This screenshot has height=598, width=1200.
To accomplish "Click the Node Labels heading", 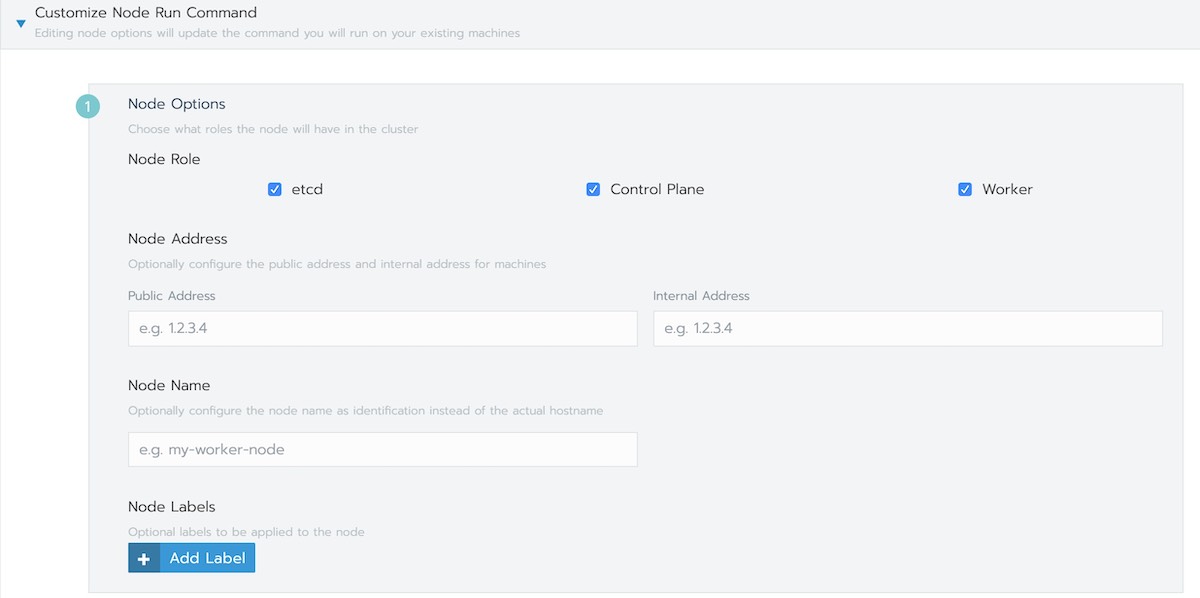I will 172,507.
